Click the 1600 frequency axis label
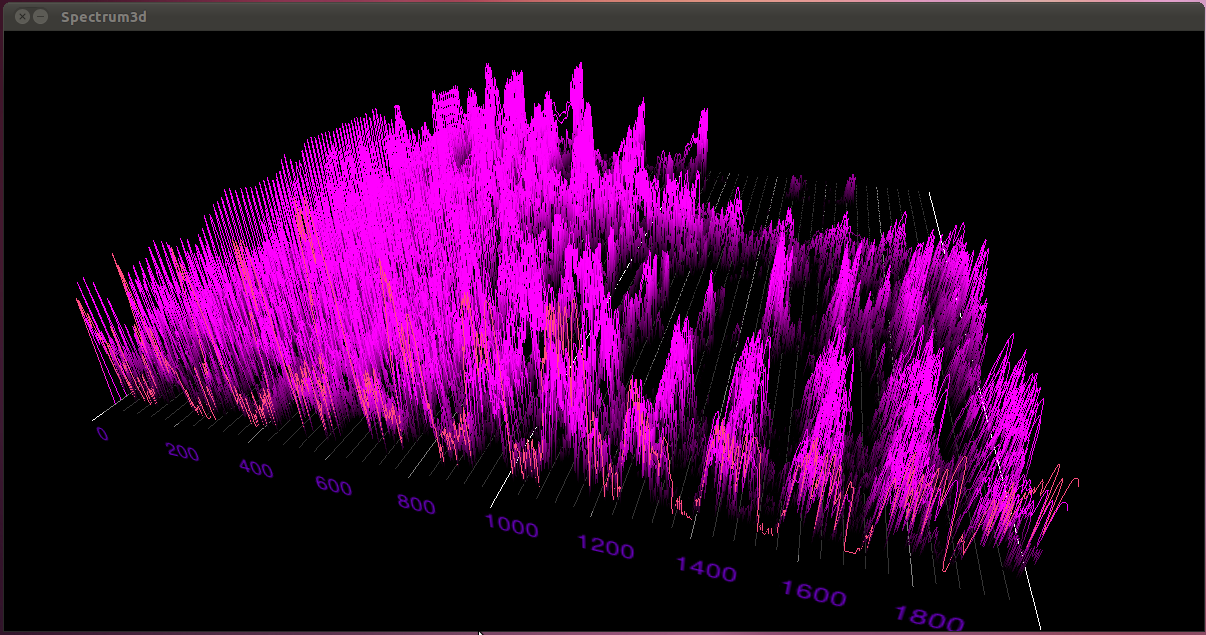 pyautogui.click(x=813, y=594)
